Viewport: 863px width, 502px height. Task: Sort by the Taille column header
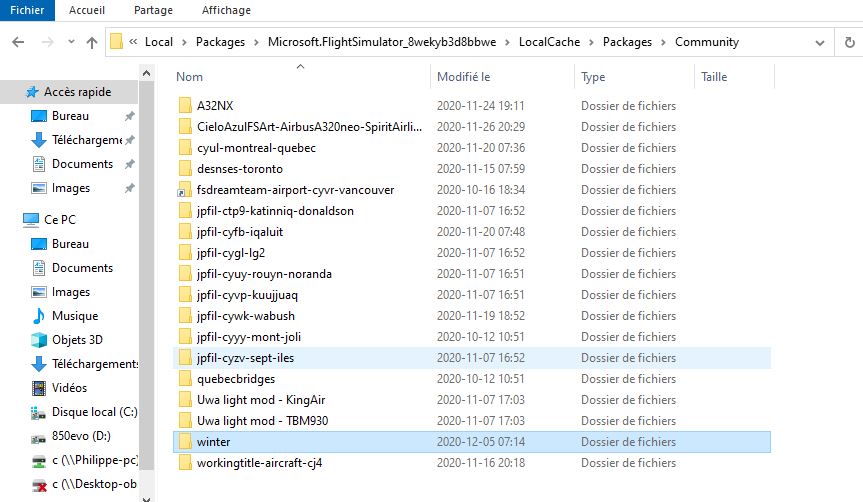click(x=714, y=77)
